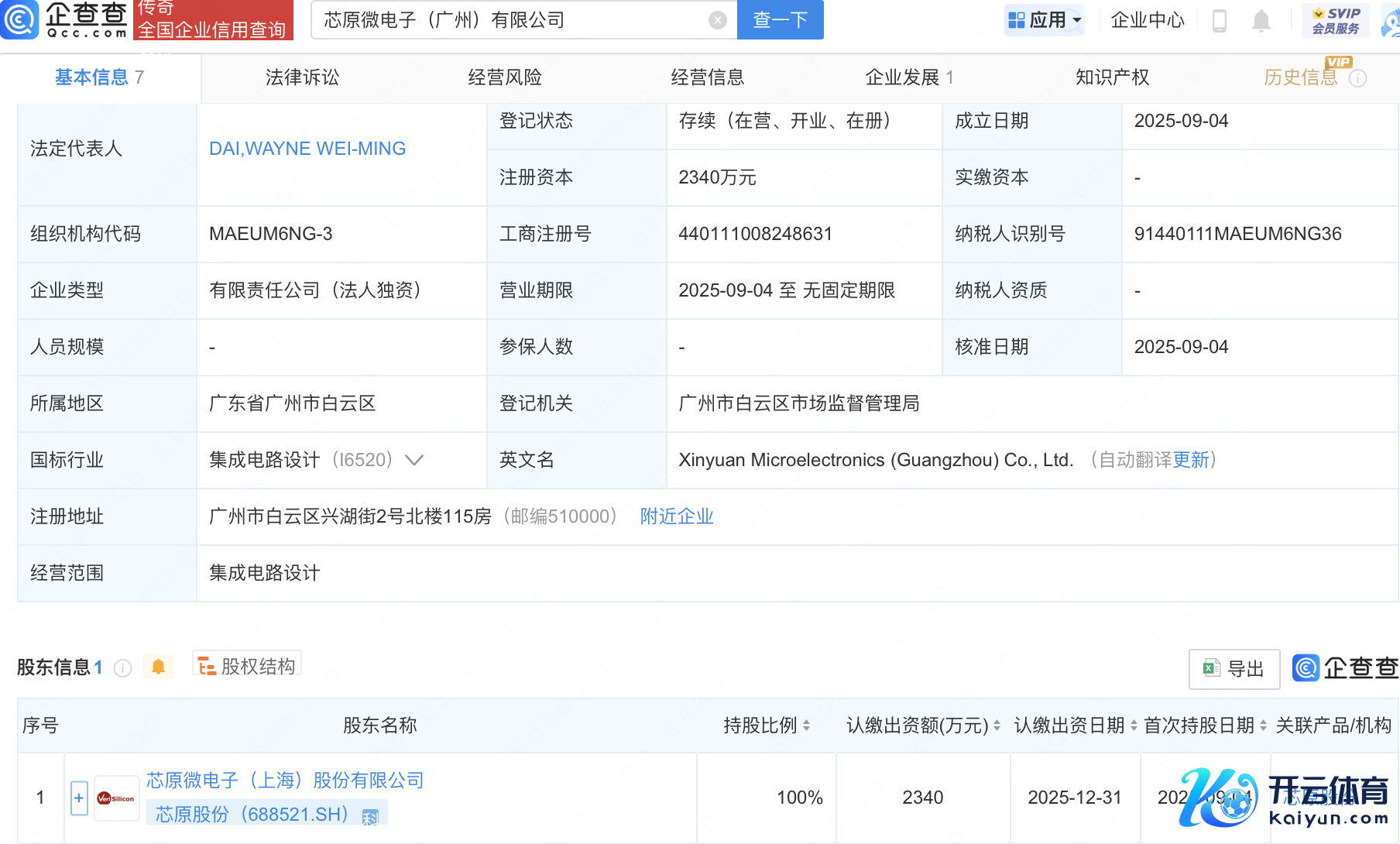
Task: Click the search input field
Action: point(511,20)
